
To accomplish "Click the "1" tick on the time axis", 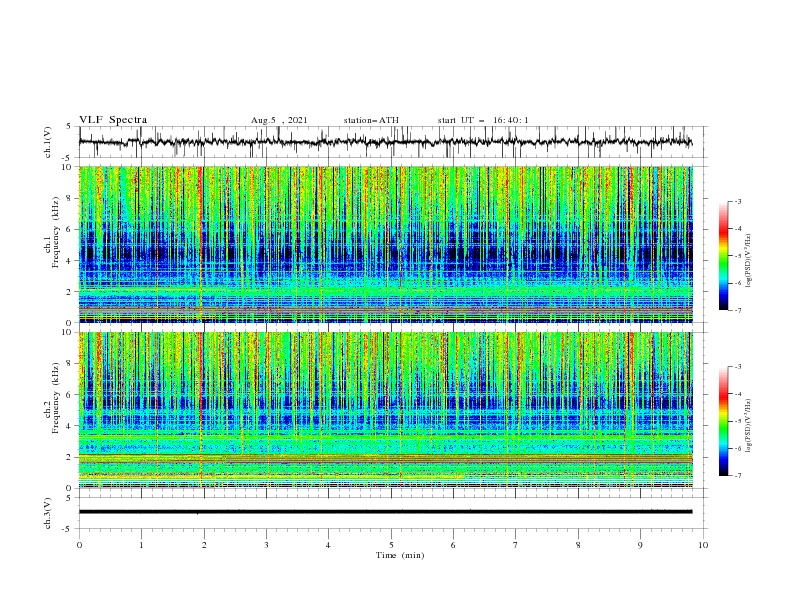I will [x=141, y=545].
